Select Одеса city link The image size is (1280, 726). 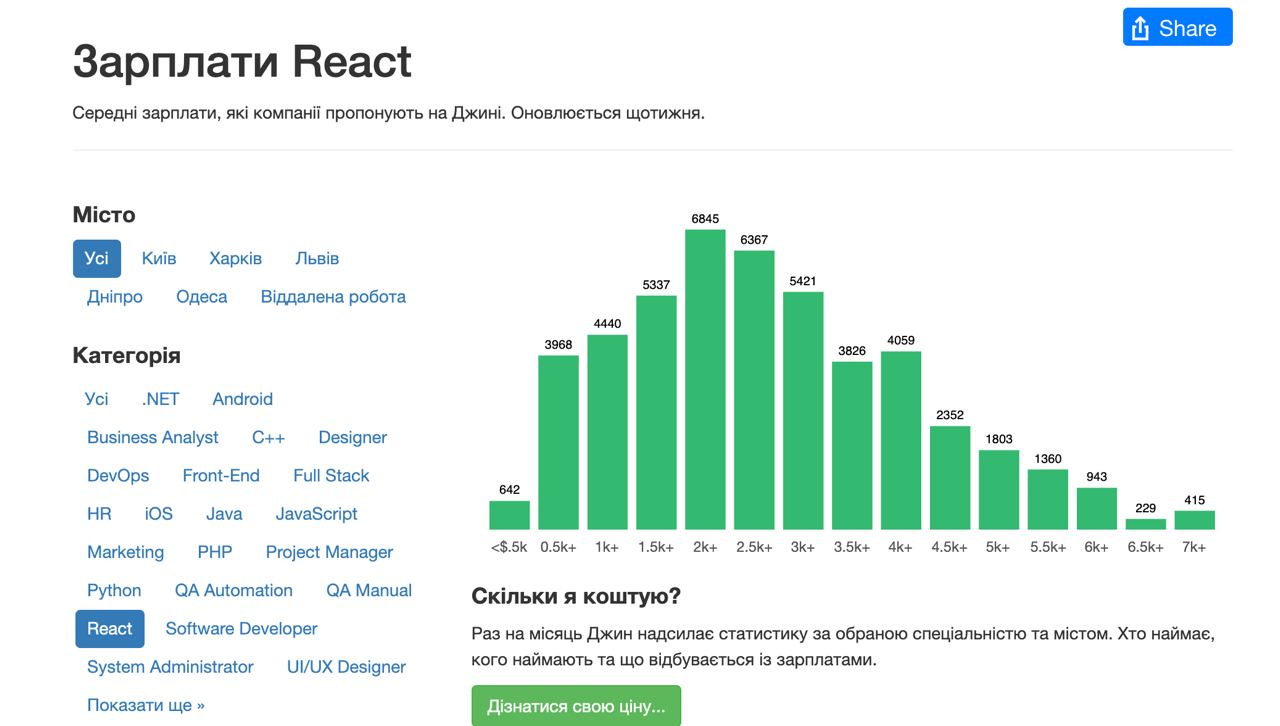(x=202, y=297)
